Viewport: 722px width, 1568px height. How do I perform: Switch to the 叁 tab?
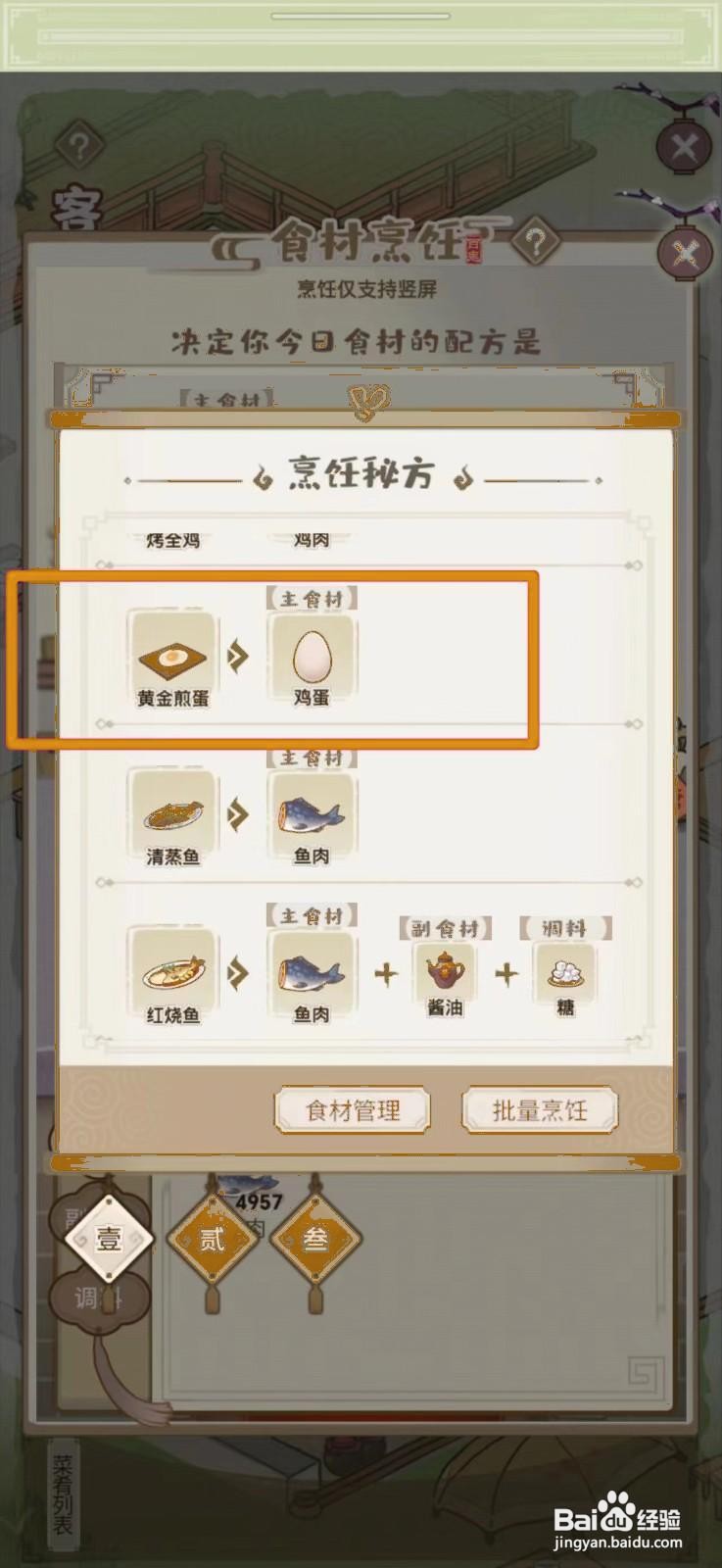click(315, 1240)
